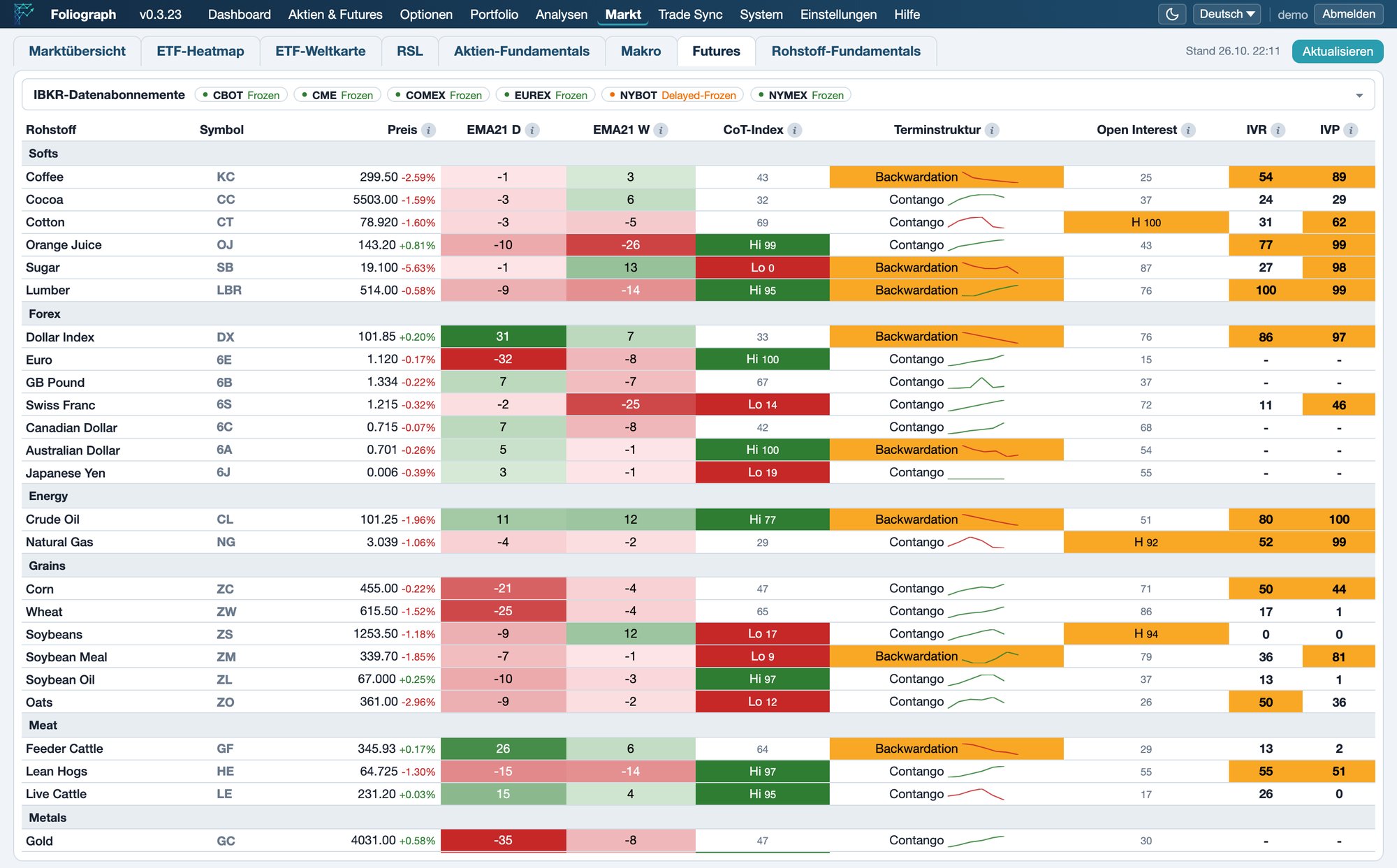1397x868 pixels.
Task: Open the Hilfe menu
Action: 907,14
